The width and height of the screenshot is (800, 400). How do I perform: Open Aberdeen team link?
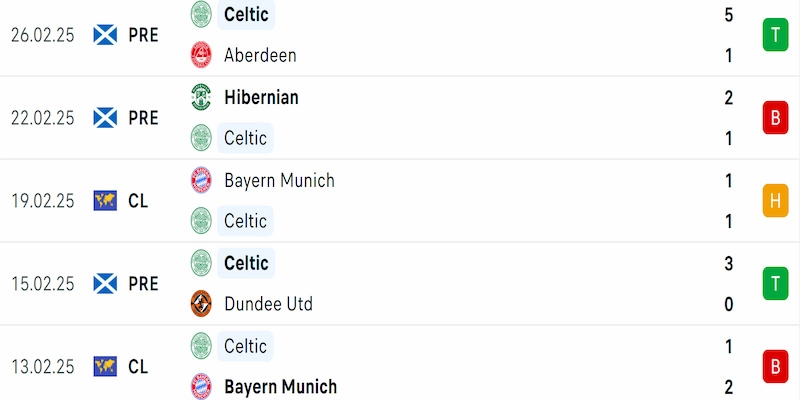[x=260, y=55]
